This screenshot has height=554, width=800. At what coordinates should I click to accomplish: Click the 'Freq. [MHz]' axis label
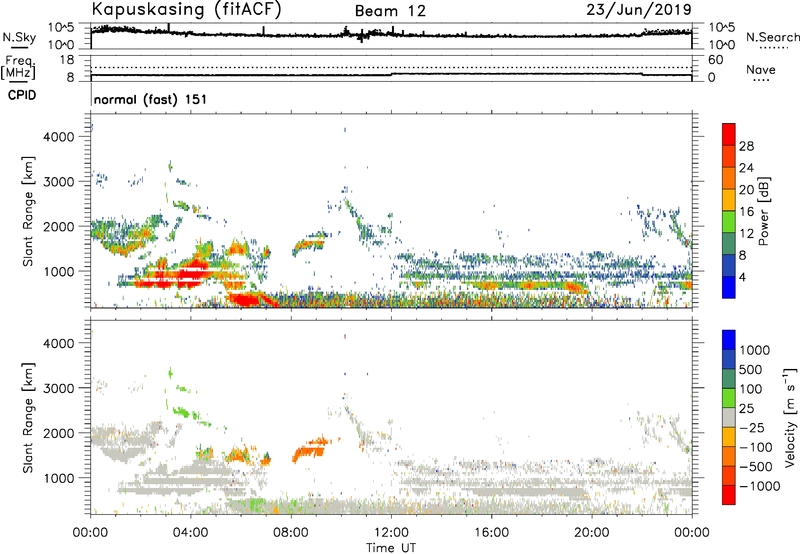18,67
